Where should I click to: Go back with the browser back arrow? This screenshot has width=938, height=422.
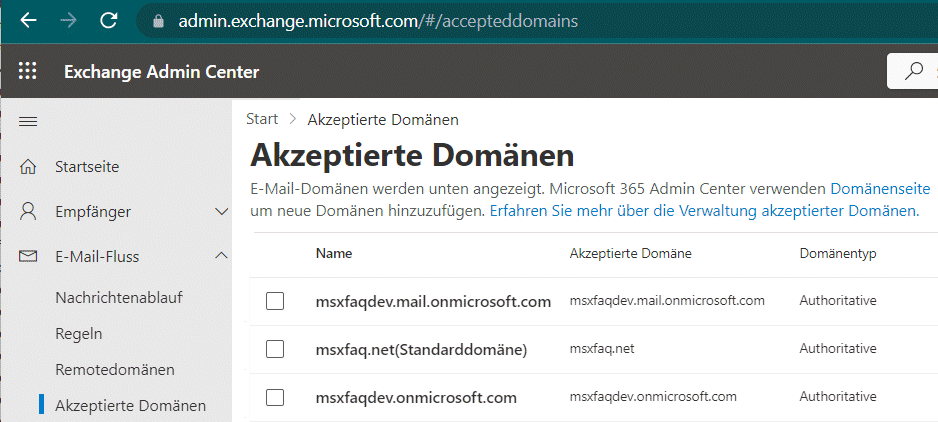[x=28, y=20]
